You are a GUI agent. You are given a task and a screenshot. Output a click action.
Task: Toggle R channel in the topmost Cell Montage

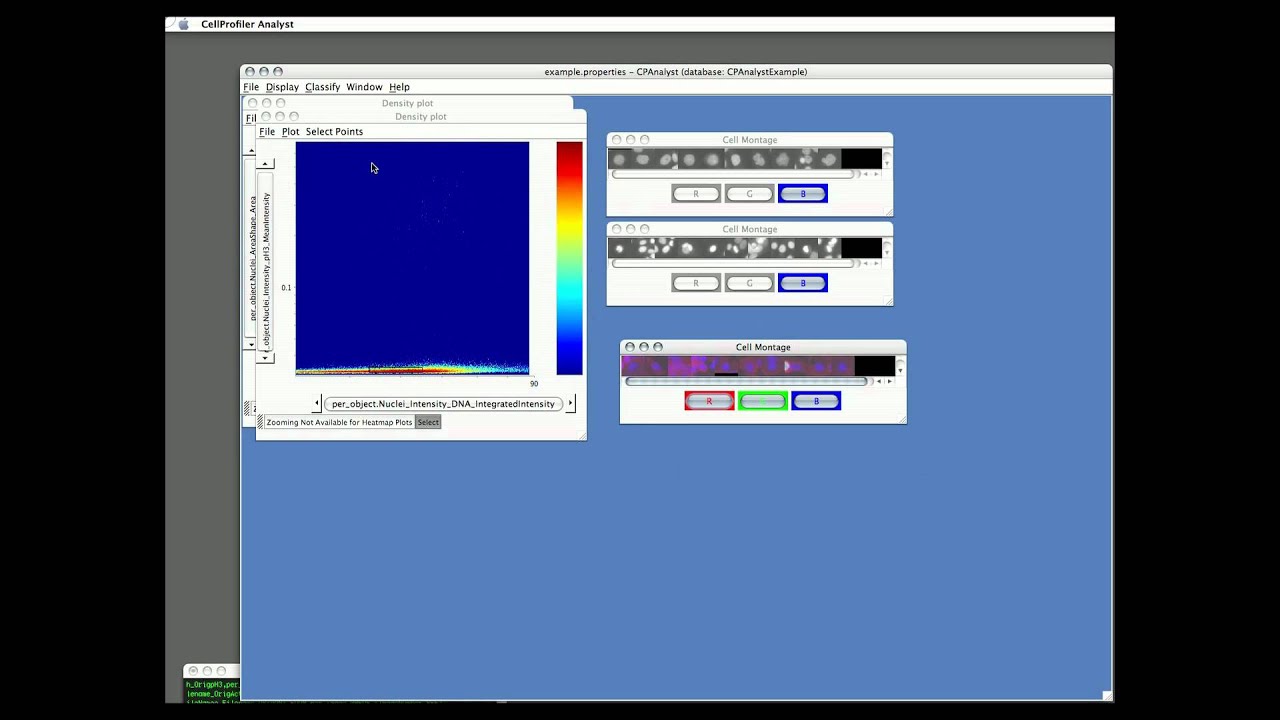click(x=696, y=194)
